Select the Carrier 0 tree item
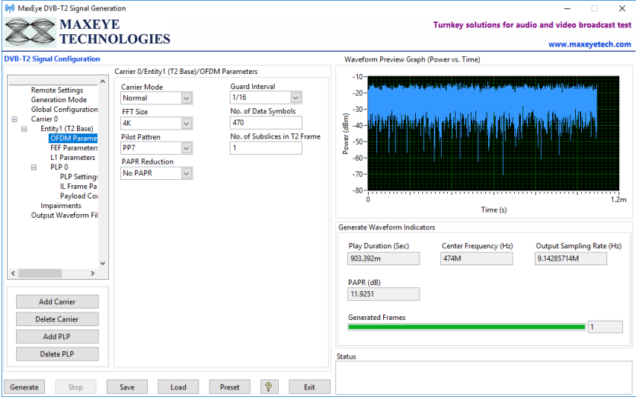 44,119
